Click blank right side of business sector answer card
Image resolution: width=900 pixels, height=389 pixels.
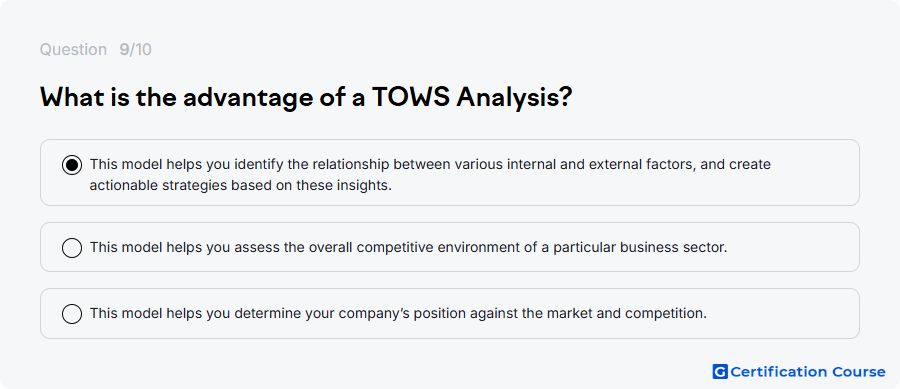[792, 247]
